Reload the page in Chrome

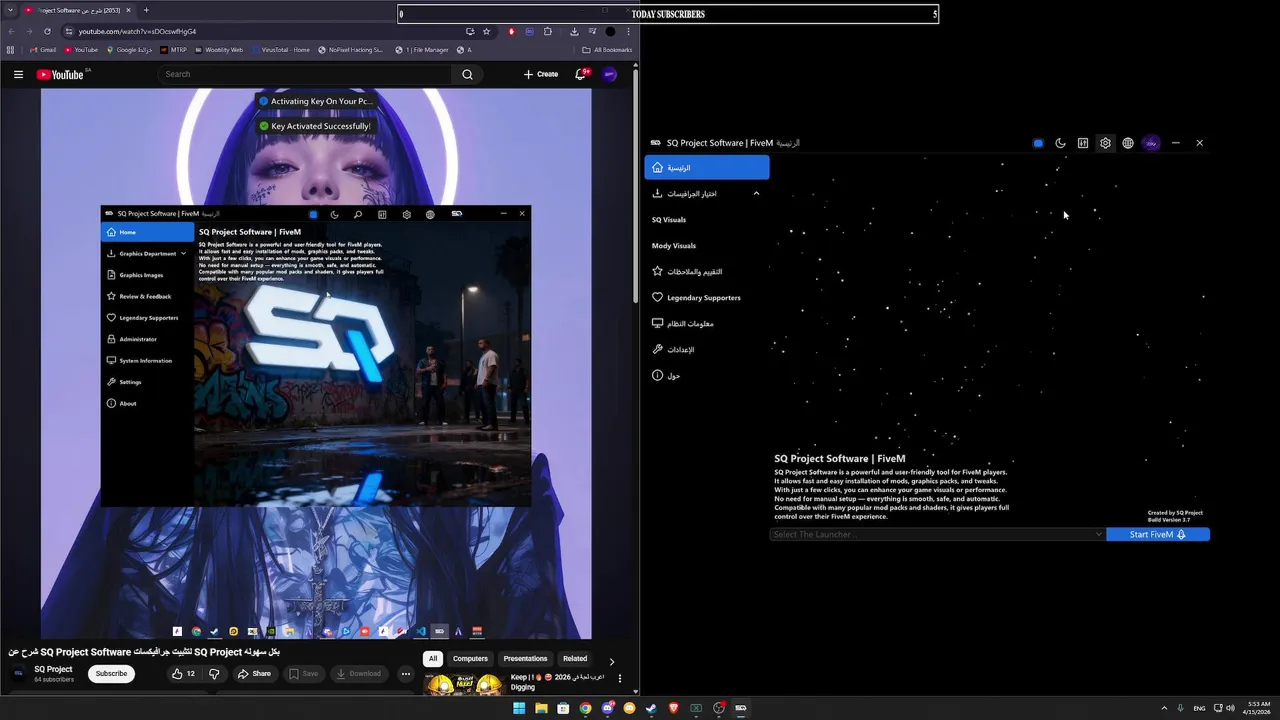pos(47,31)
